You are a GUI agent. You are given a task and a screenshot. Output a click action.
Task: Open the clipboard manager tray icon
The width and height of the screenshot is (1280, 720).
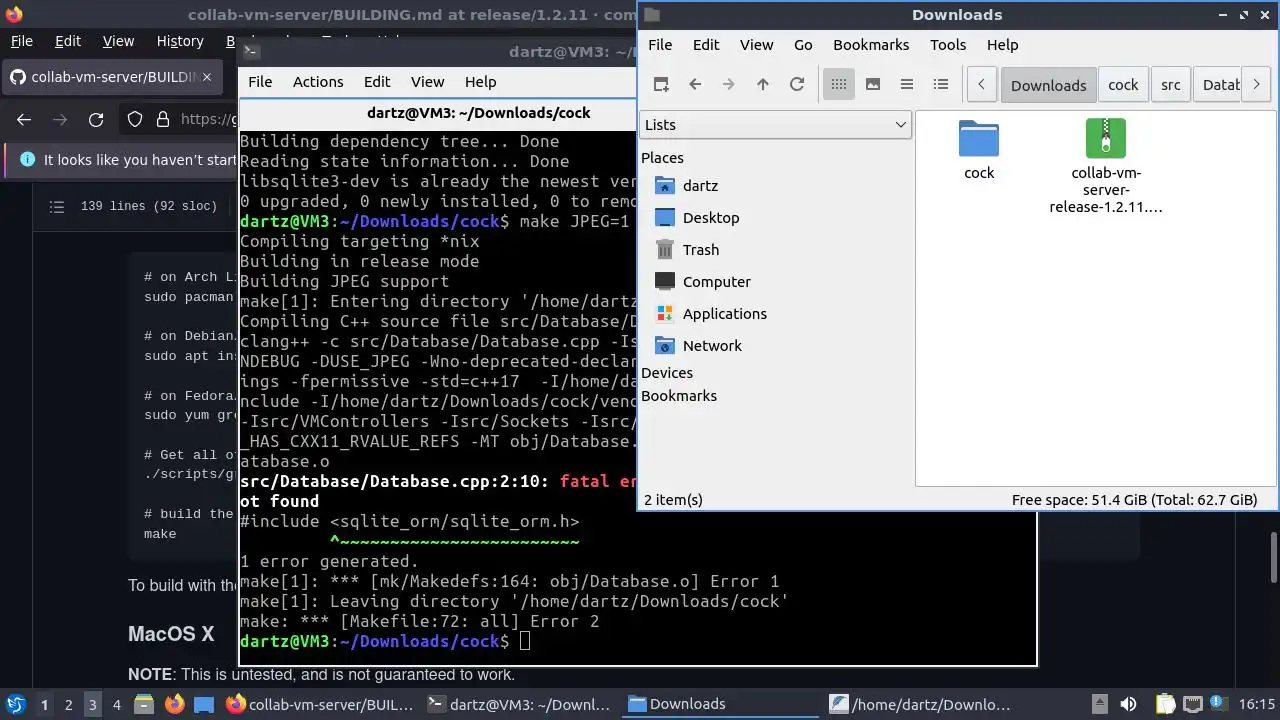[1165, 704]
